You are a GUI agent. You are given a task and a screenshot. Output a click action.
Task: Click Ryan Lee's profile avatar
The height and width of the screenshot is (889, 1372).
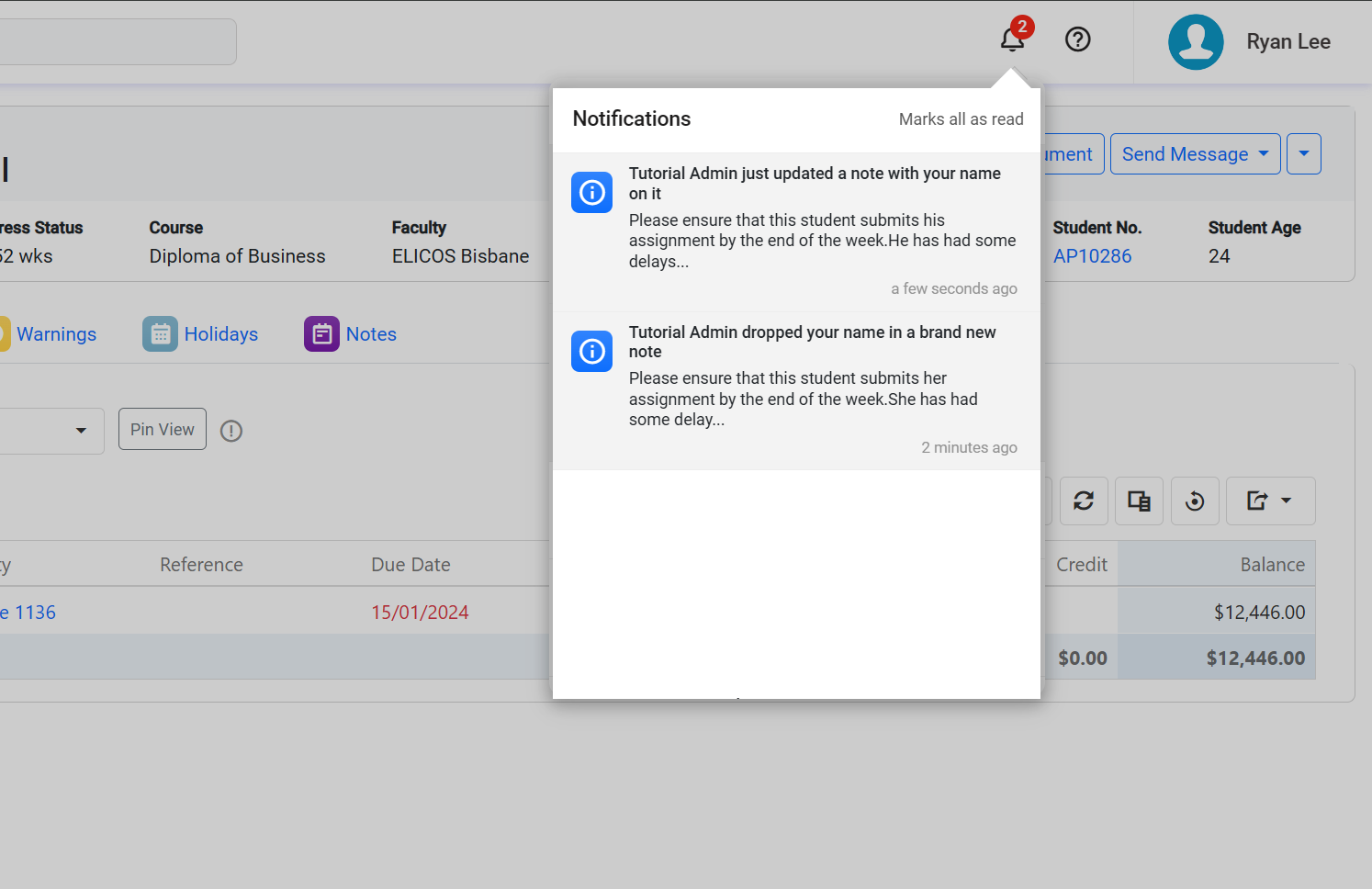pos(1195,42)
